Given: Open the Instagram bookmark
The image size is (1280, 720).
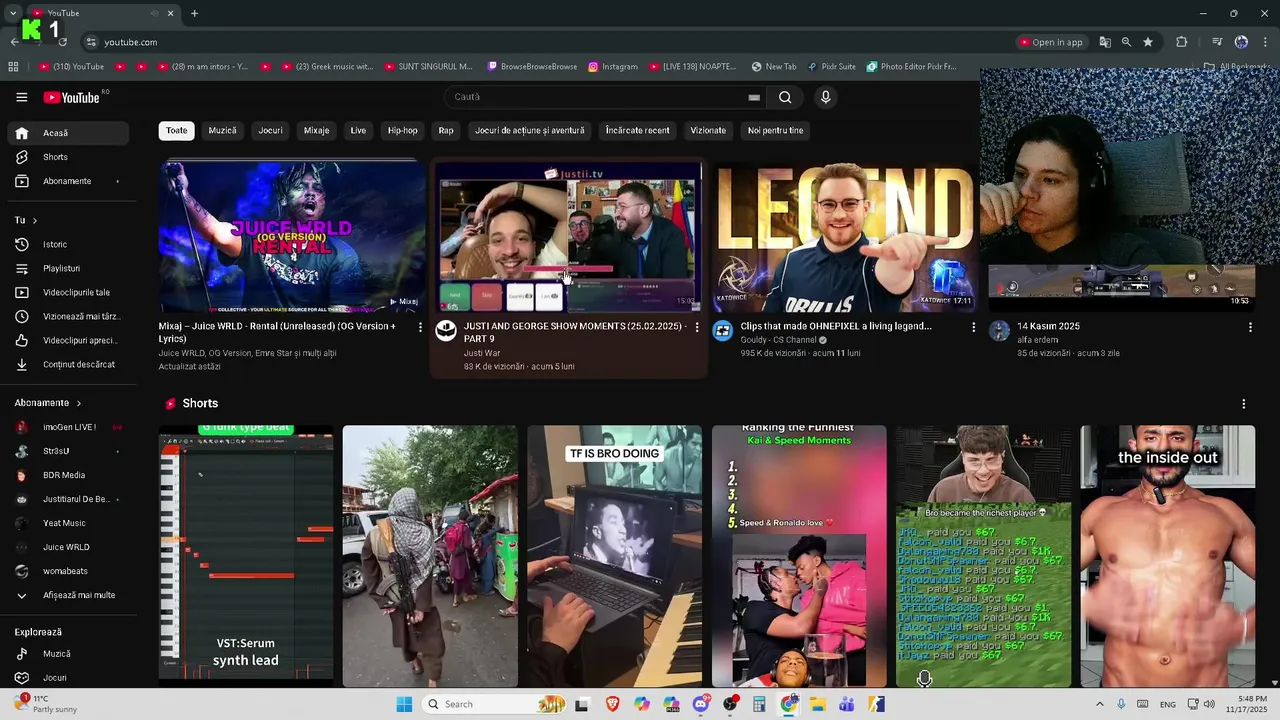Looking at the screenshot, I should point(613,67).
